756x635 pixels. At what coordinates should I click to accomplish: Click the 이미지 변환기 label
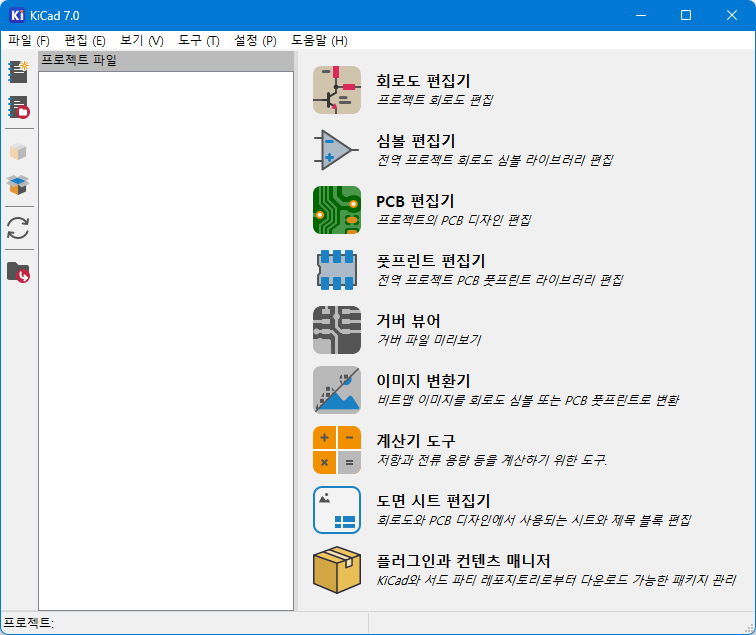tap(423, 380)
